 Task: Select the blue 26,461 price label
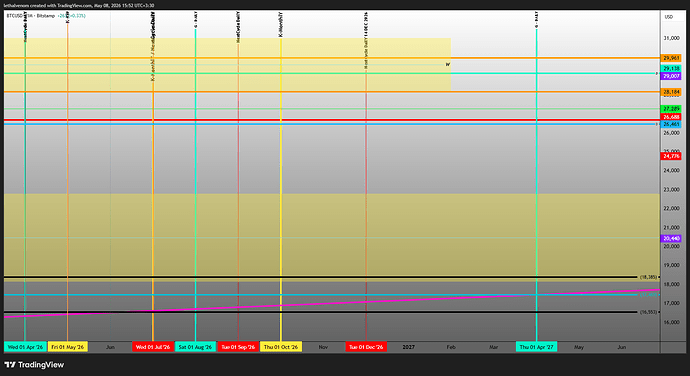pos(671,125)
